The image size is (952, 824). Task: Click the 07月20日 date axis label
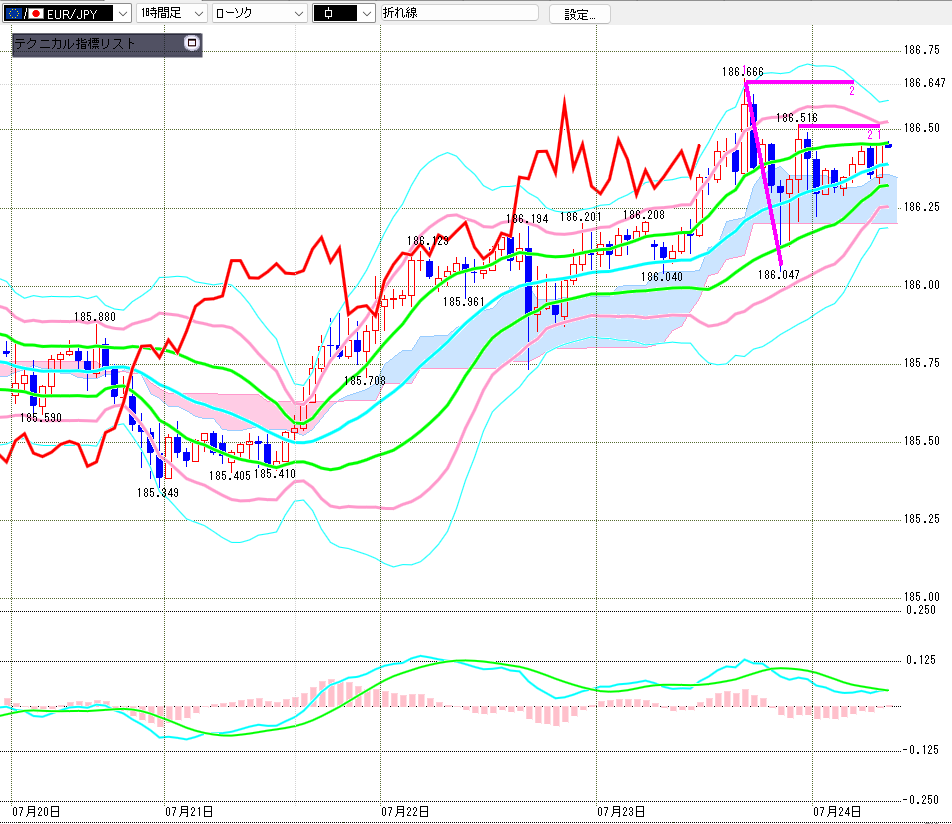36,811
